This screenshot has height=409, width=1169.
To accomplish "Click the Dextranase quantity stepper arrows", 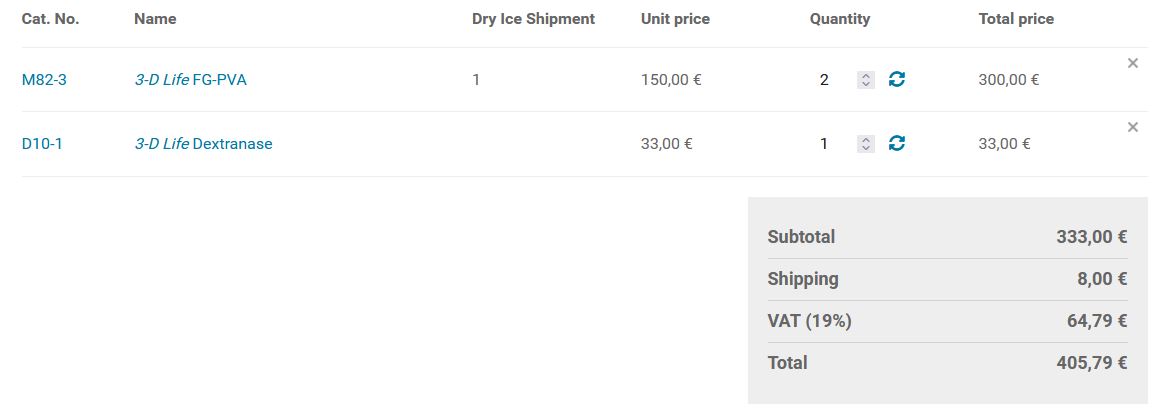I will tap(866, 144).
